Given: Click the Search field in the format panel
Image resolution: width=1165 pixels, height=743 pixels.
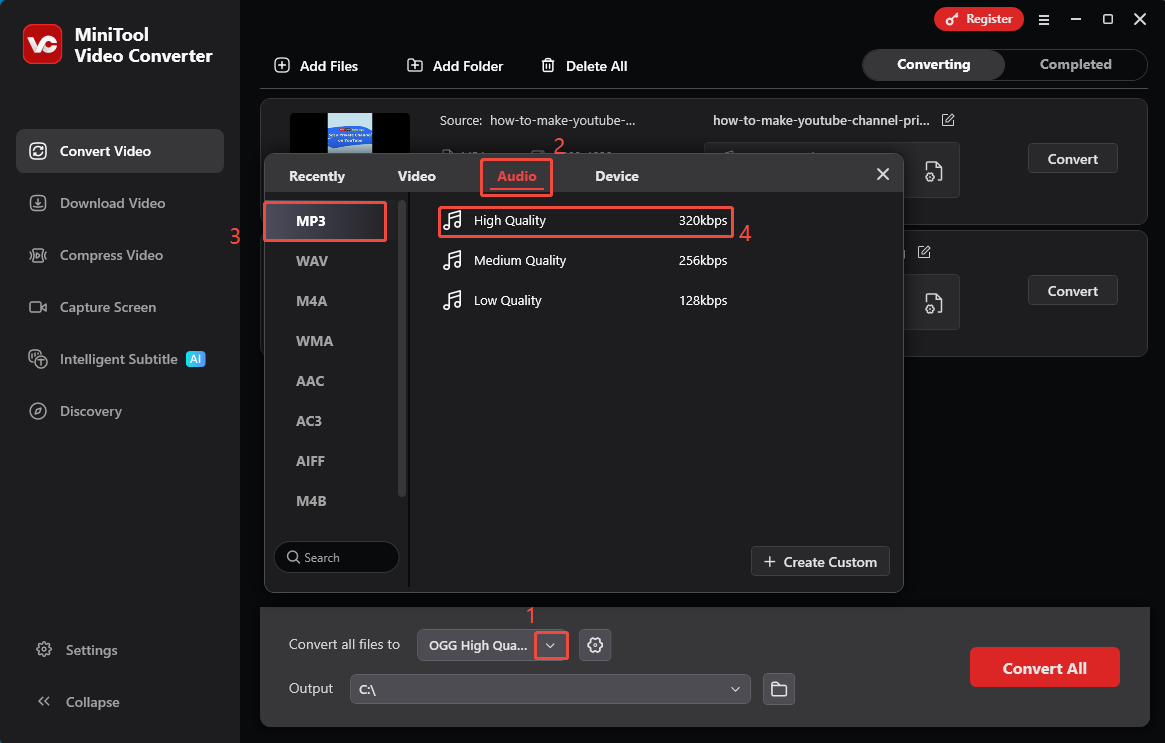Looking at the screenshot, I should [336, 557].
